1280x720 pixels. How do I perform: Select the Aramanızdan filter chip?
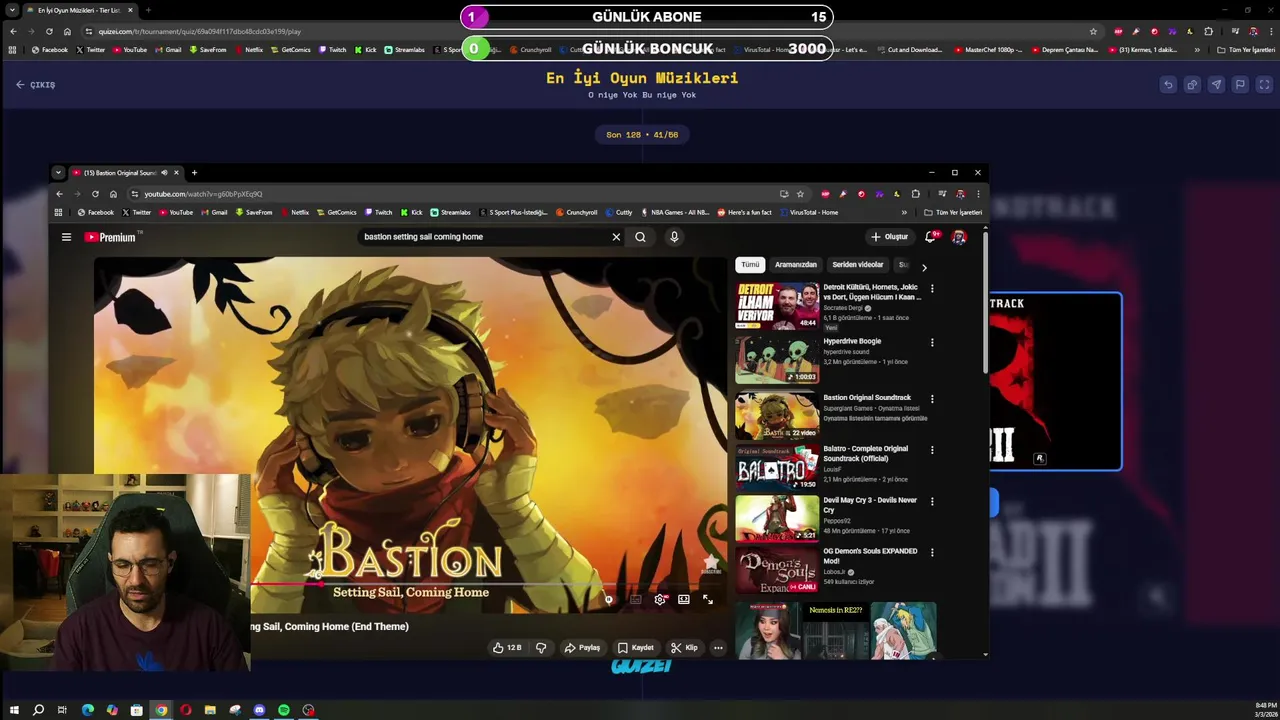point(796,265)
